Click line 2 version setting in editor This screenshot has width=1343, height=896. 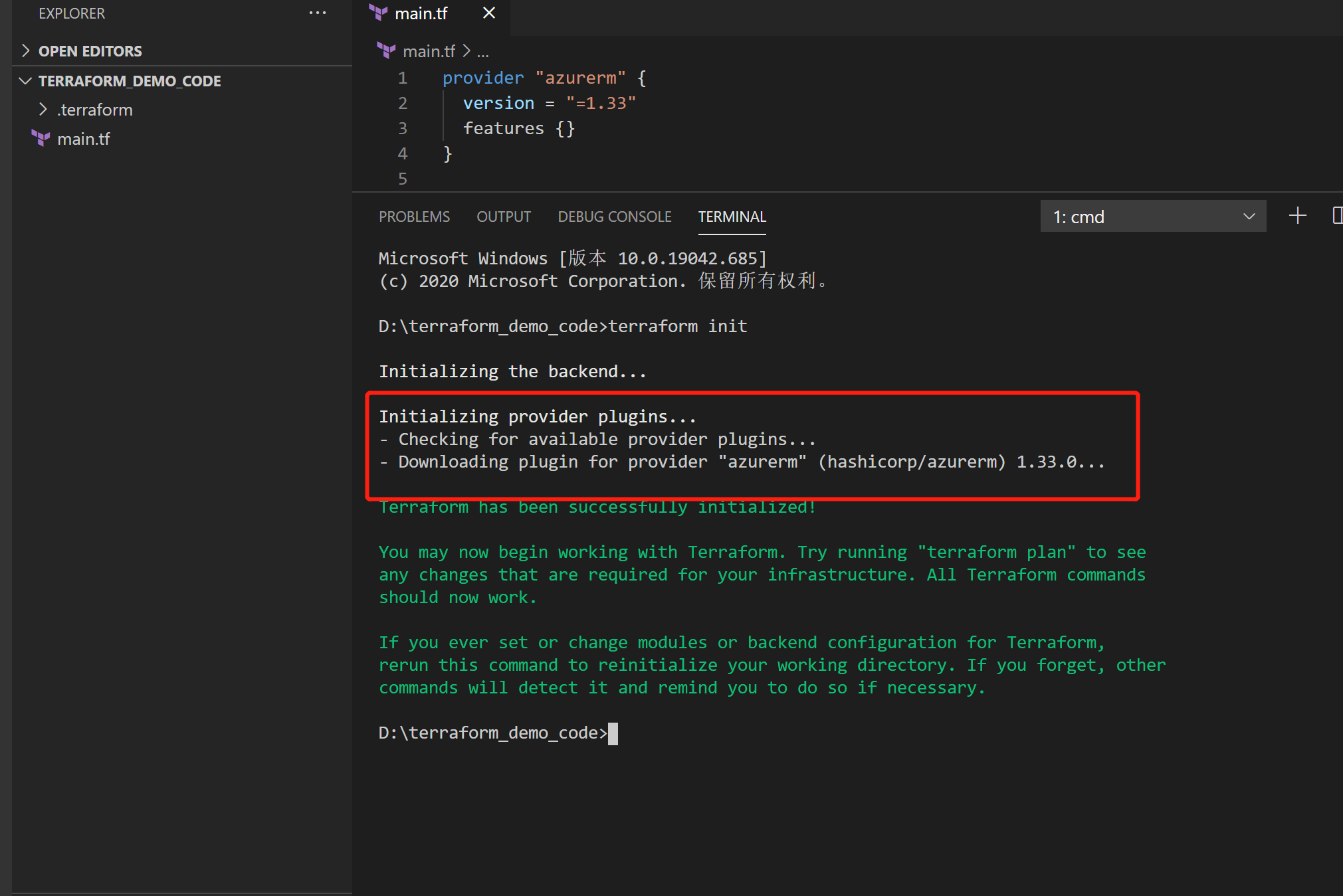(x=549, y=103)
